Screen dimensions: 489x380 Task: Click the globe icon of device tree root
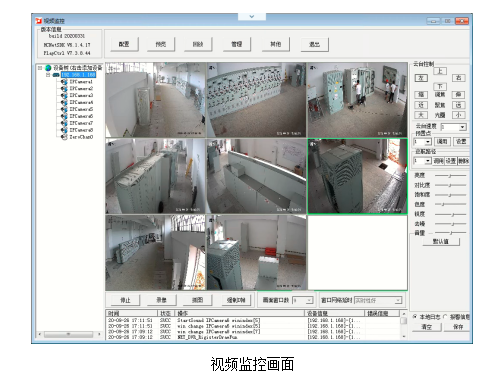tap(48, 68)
